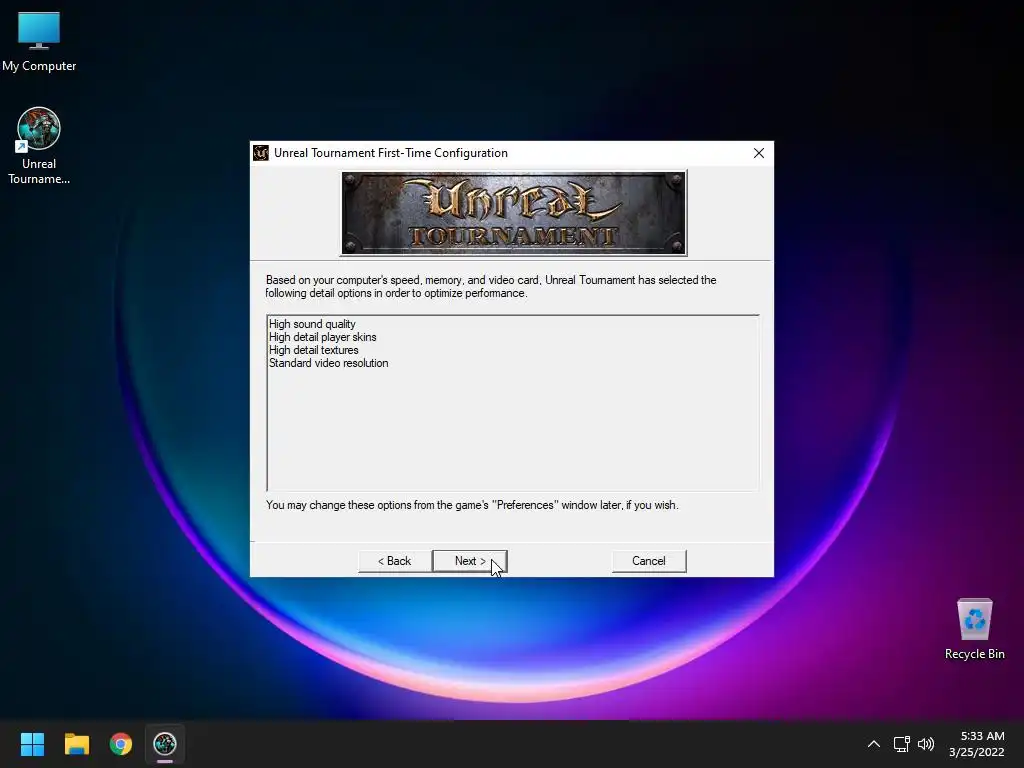1024x768 pixels.
Task: Click the Unreal logo in dialog title bar
Action: [261, 153]
